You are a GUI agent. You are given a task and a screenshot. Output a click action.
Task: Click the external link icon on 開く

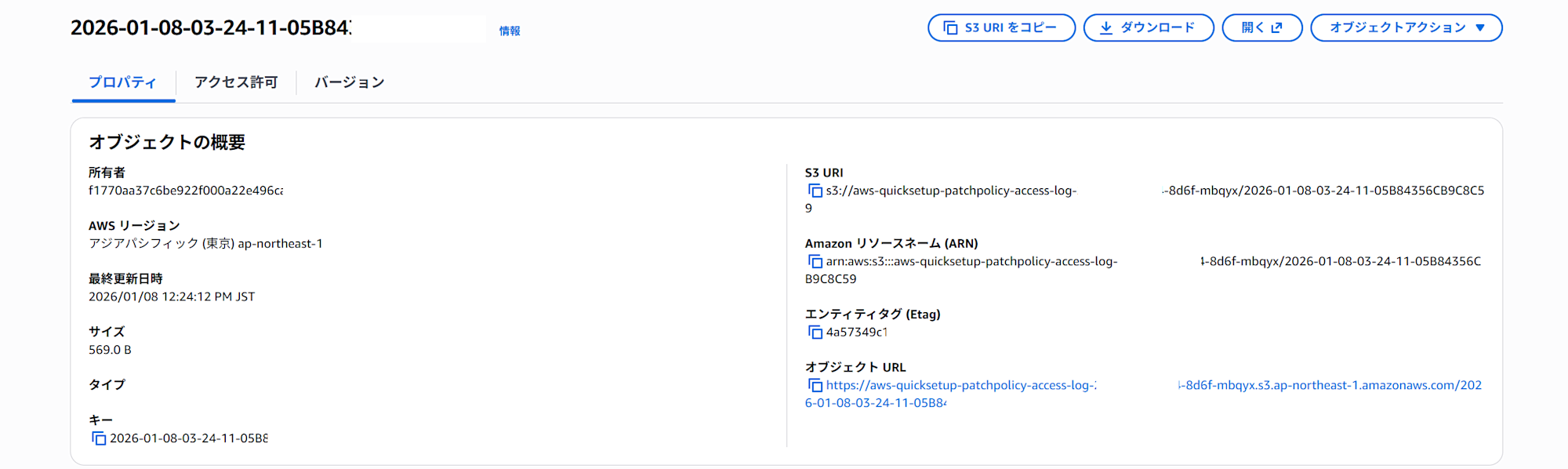pyautogui.click(x=1276, y=27)
